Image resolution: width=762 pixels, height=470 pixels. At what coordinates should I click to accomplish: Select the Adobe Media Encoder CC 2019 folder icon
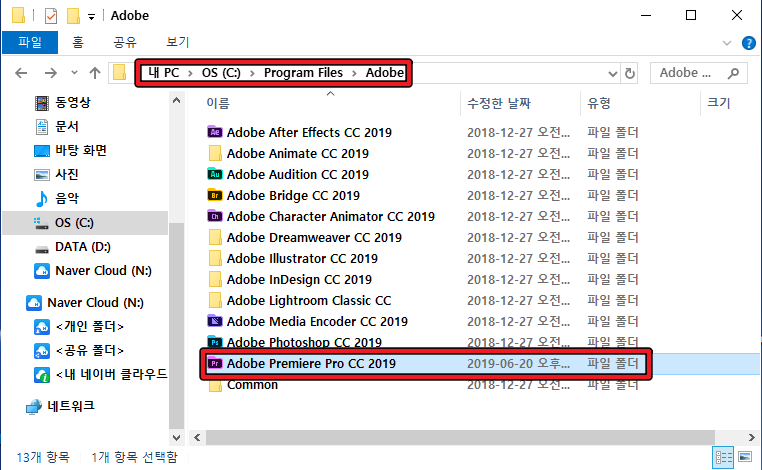(215, 321)
